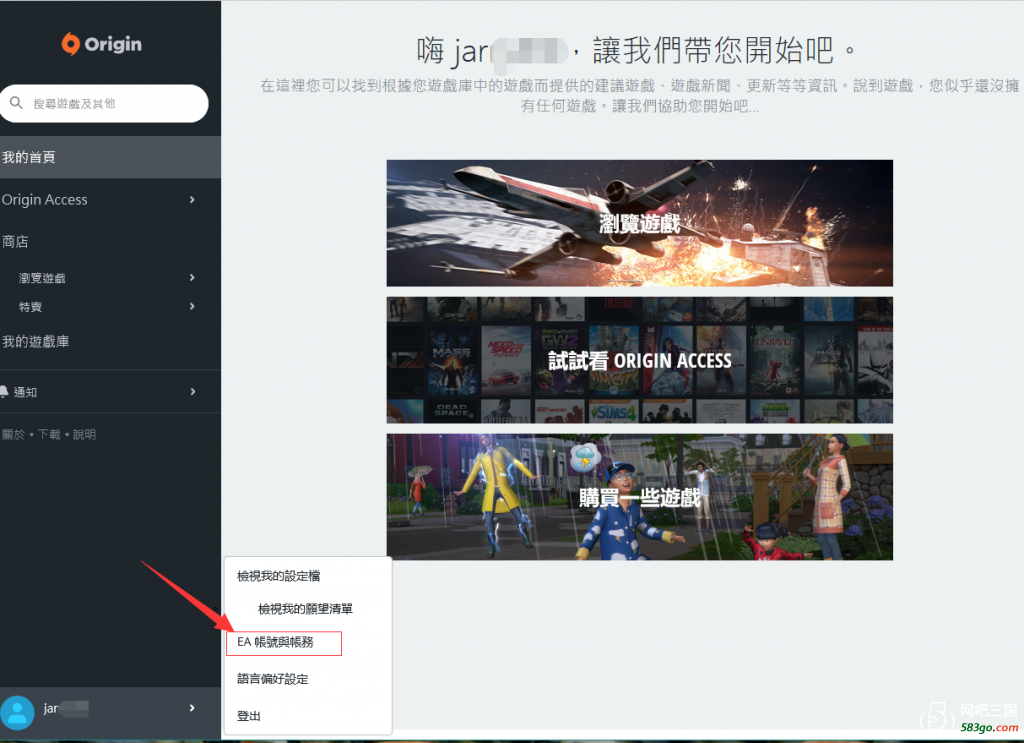Click the 下載 link
This screenshot has height=743, width=1024.
coord(49,435)
